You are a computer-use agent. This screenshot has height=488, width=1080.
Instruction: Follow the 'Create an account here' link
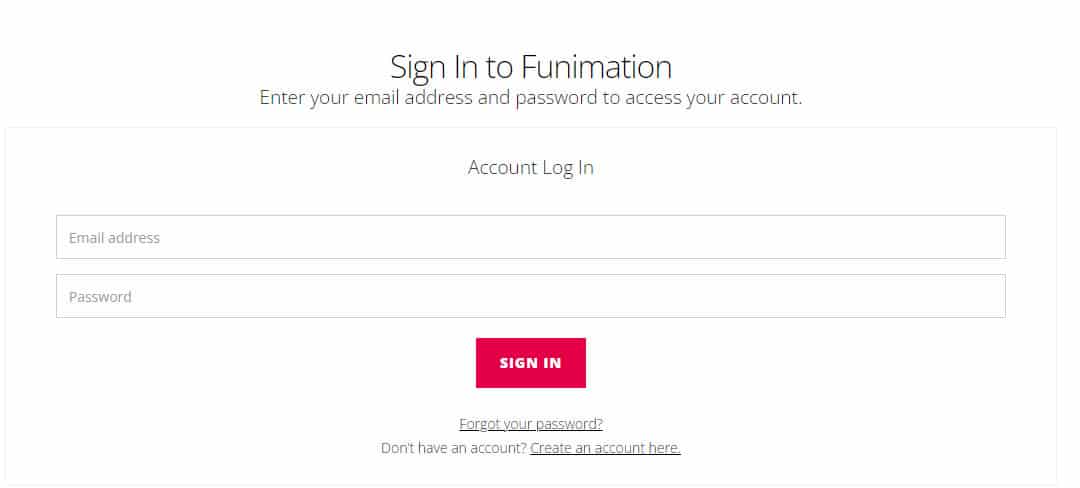[605, 448]
